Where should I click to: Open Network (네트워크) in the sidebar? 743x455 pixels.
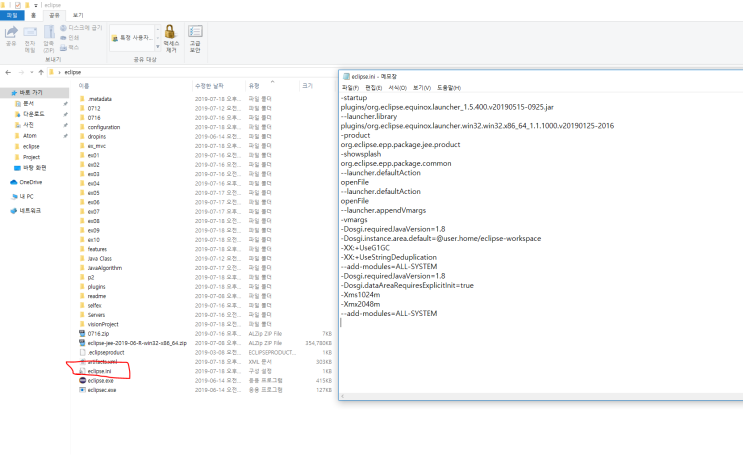coord(30,210)
